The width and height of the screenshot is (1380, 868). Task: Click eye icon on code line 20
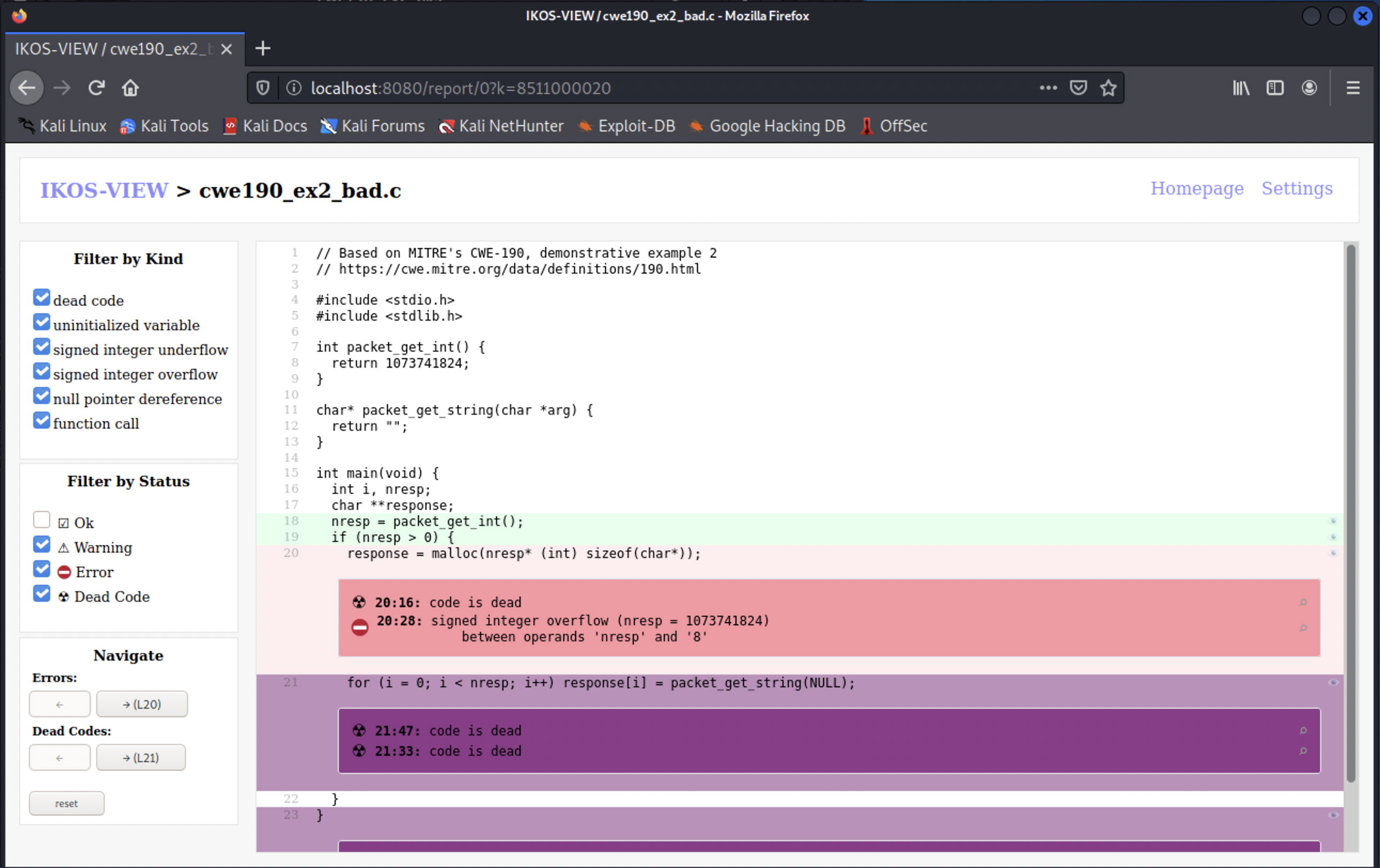click(x=1333, y=554)
